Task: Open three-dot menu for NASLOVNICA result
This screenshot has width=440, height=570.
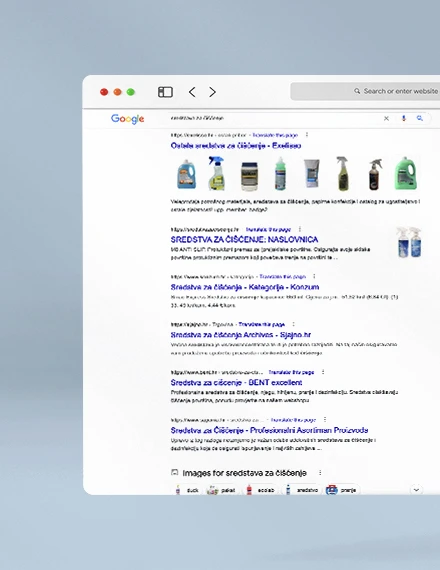Action: (x=300, y=229)
